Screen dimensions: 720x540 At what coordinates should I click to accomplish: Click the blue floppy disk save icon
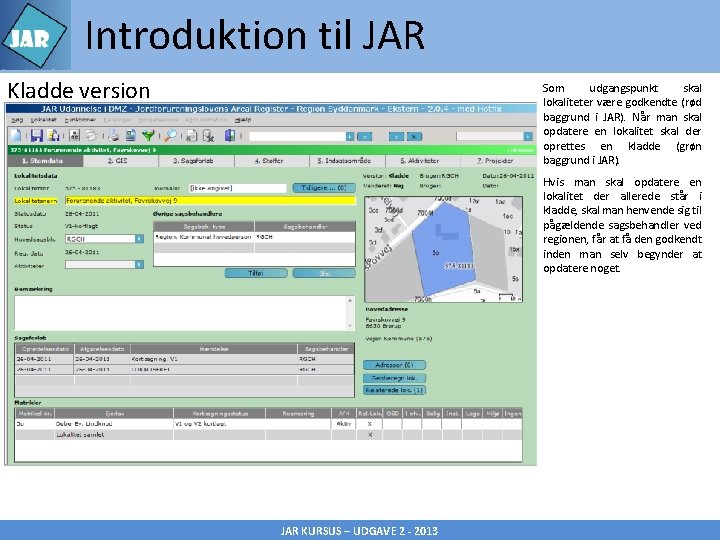click(37, 135)
